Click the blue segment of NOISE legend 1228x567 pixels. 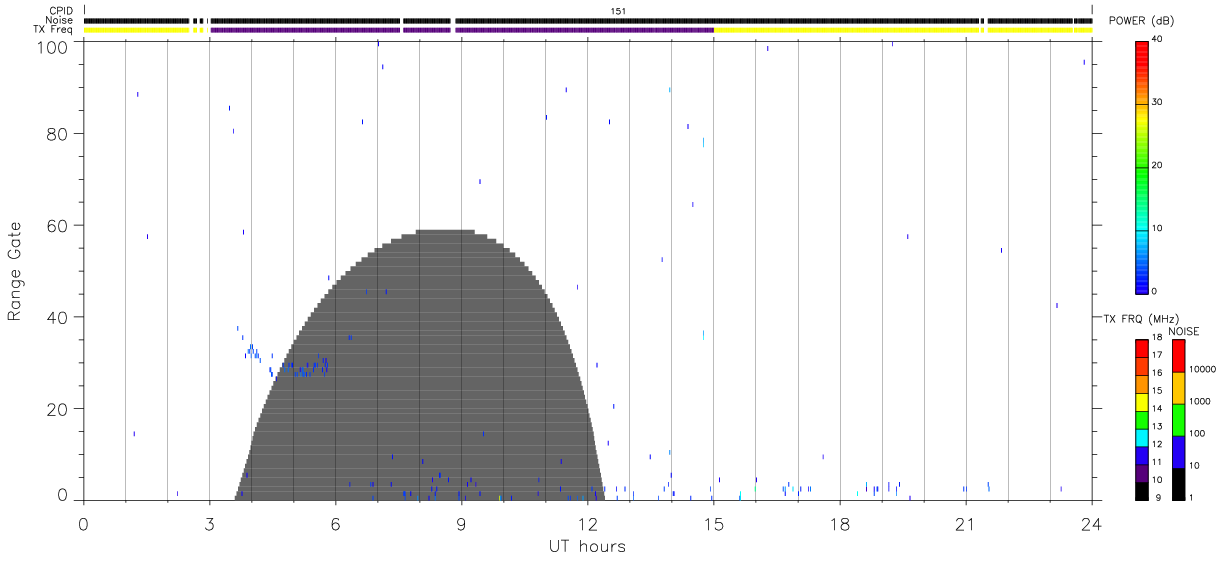click(1178, 451)
